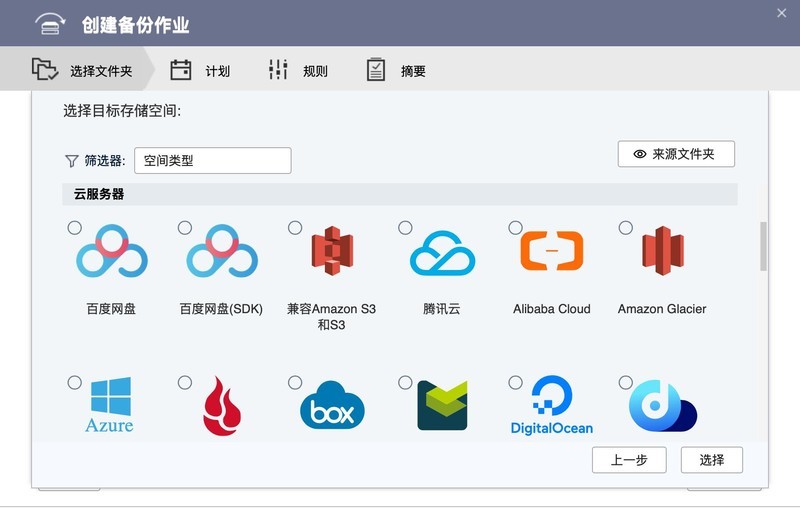
Task: Click the folder icon beside 选择文件夹
Action: 45,69
